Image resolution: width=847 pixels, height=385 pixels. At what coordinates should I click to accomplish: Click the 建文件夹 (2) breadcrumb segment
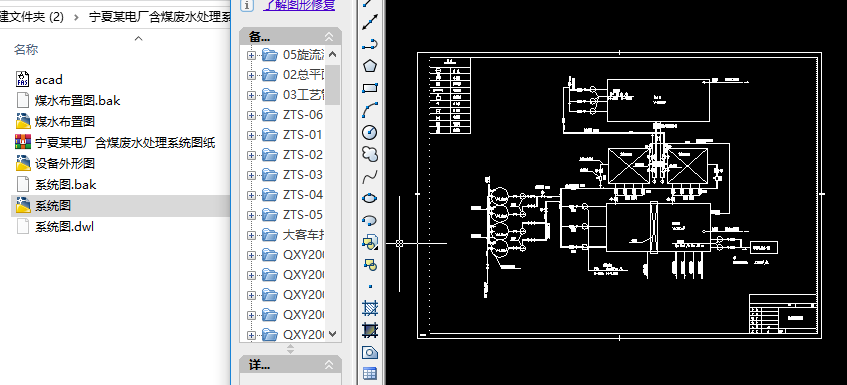coord(32,17)
